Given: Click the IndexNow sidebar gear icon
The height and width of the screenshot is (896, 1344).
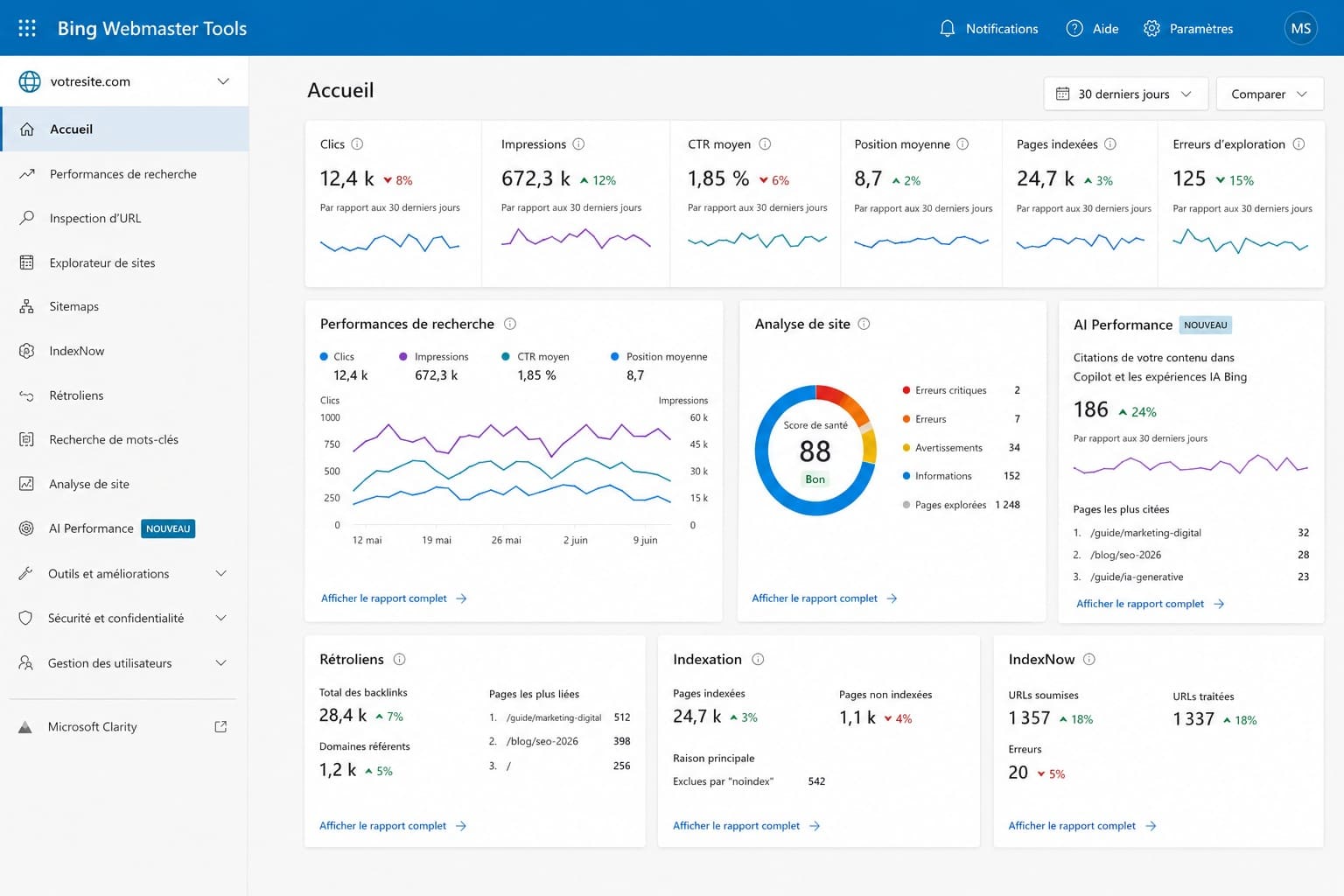Looking at the screenshot, I should tap(27, 351).
